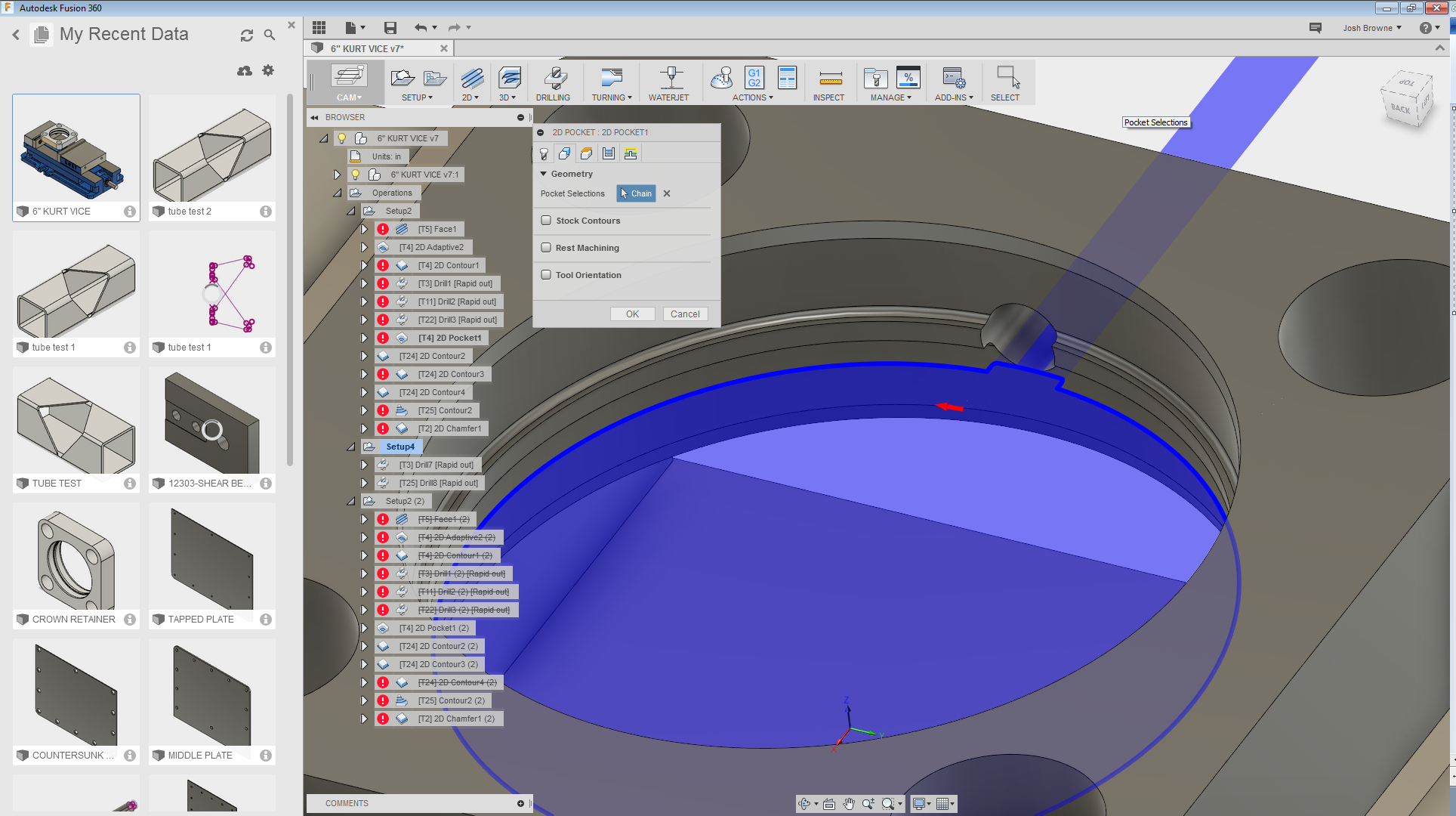Open data panel settings gear
Image resolution: width=1456 pixels, height=816 pixels.
point(268,70)
